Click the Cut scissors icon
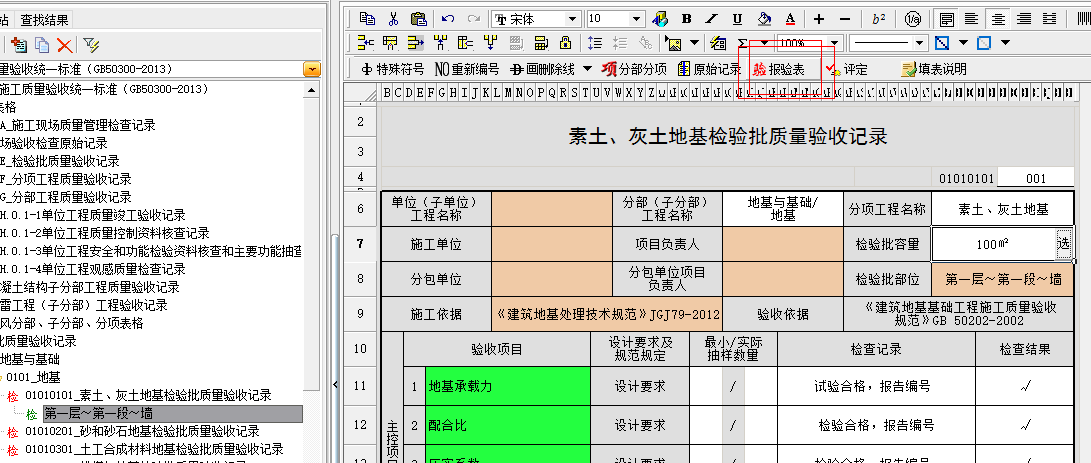Image resolution: width=1091 pixels, height=463 pixels. [x=393, y=18]
